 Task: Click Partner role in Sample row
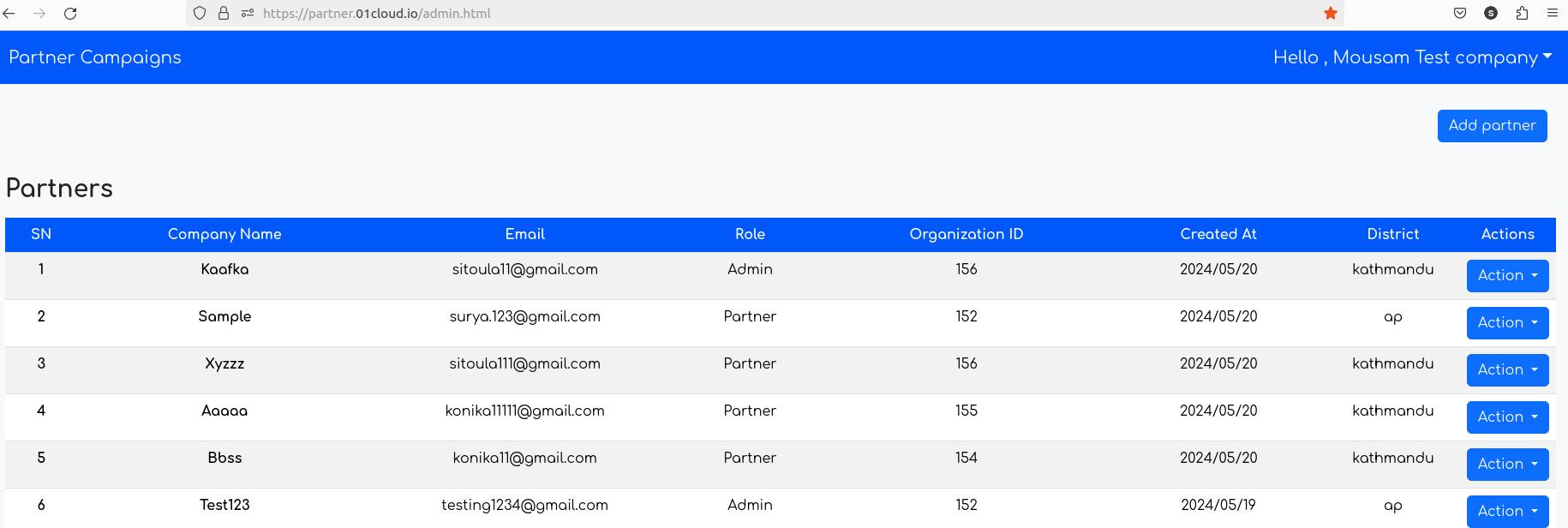click(x=750, y=316)
